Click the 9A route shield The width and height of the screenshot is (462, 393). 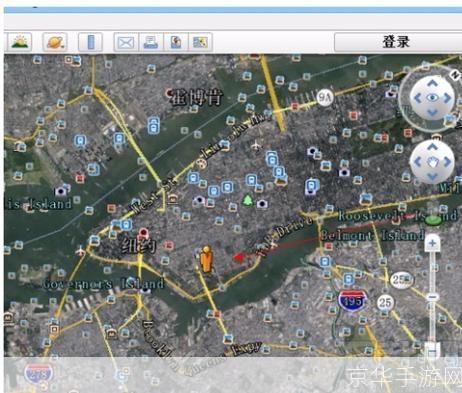coord(325,98)
